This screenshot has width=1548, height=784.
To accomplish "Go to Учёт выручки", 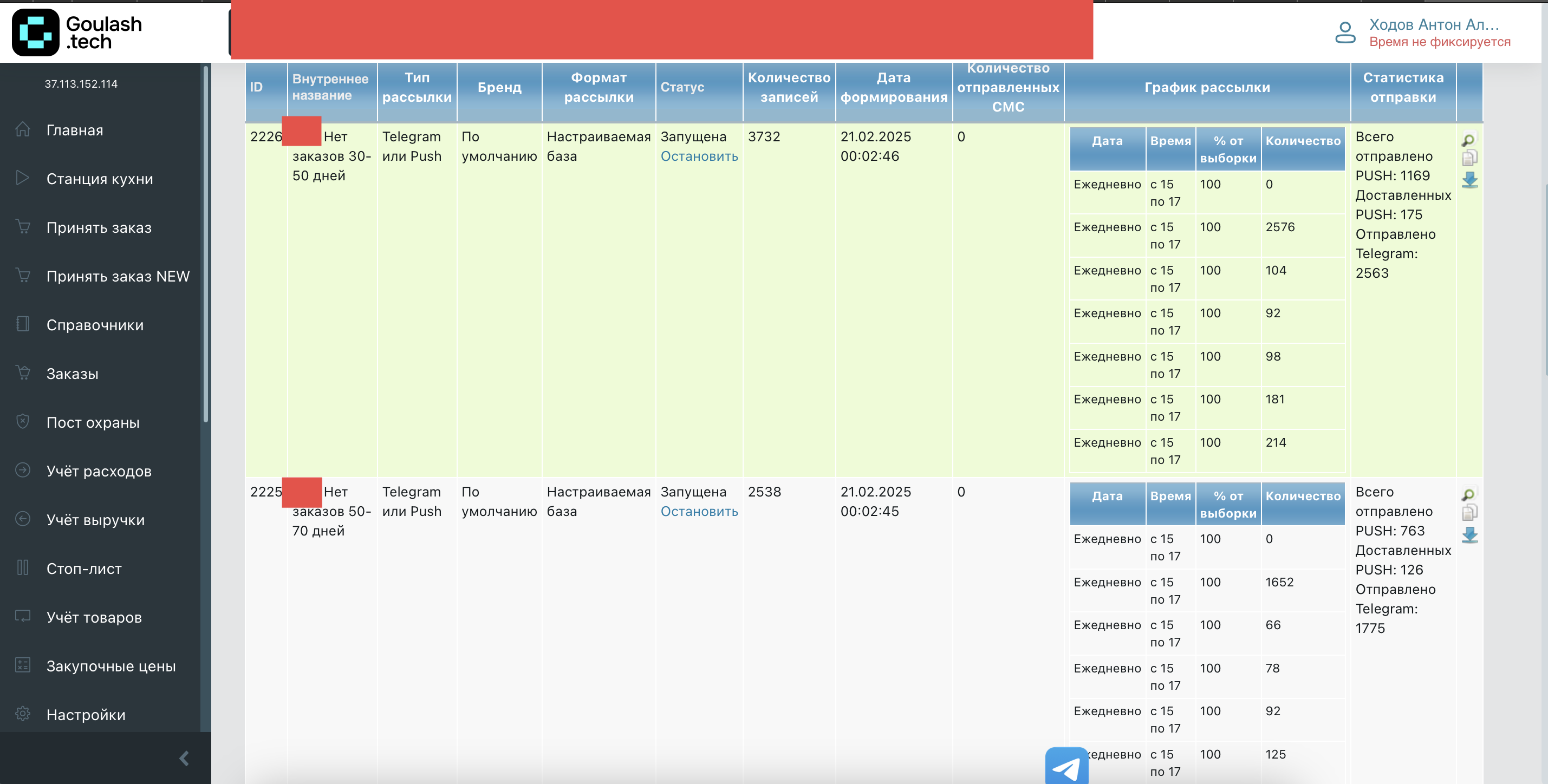I will point(95,520).
